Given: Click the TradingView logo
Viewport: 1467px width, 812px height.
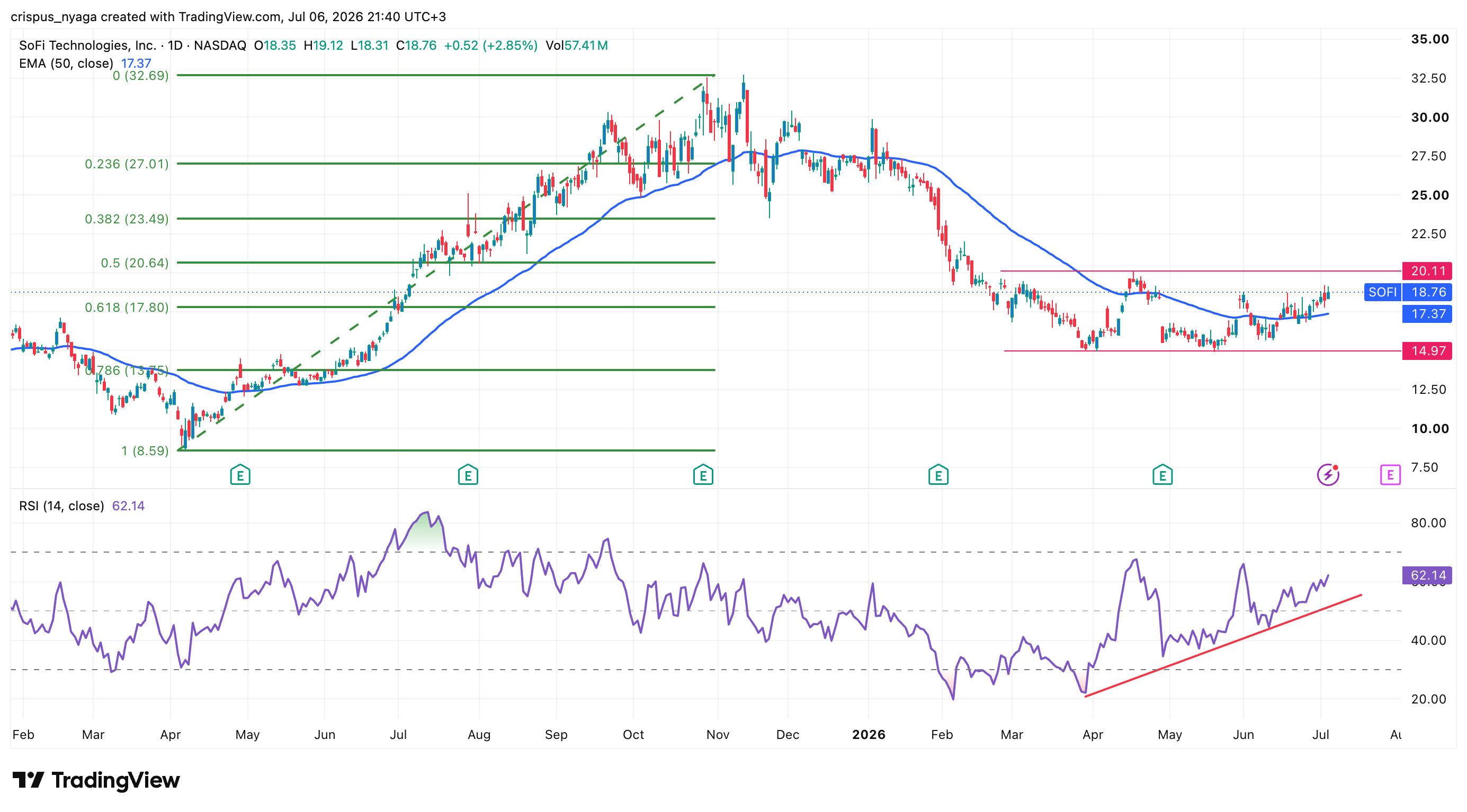Looking at the screenshot, I should pos(96,780).
